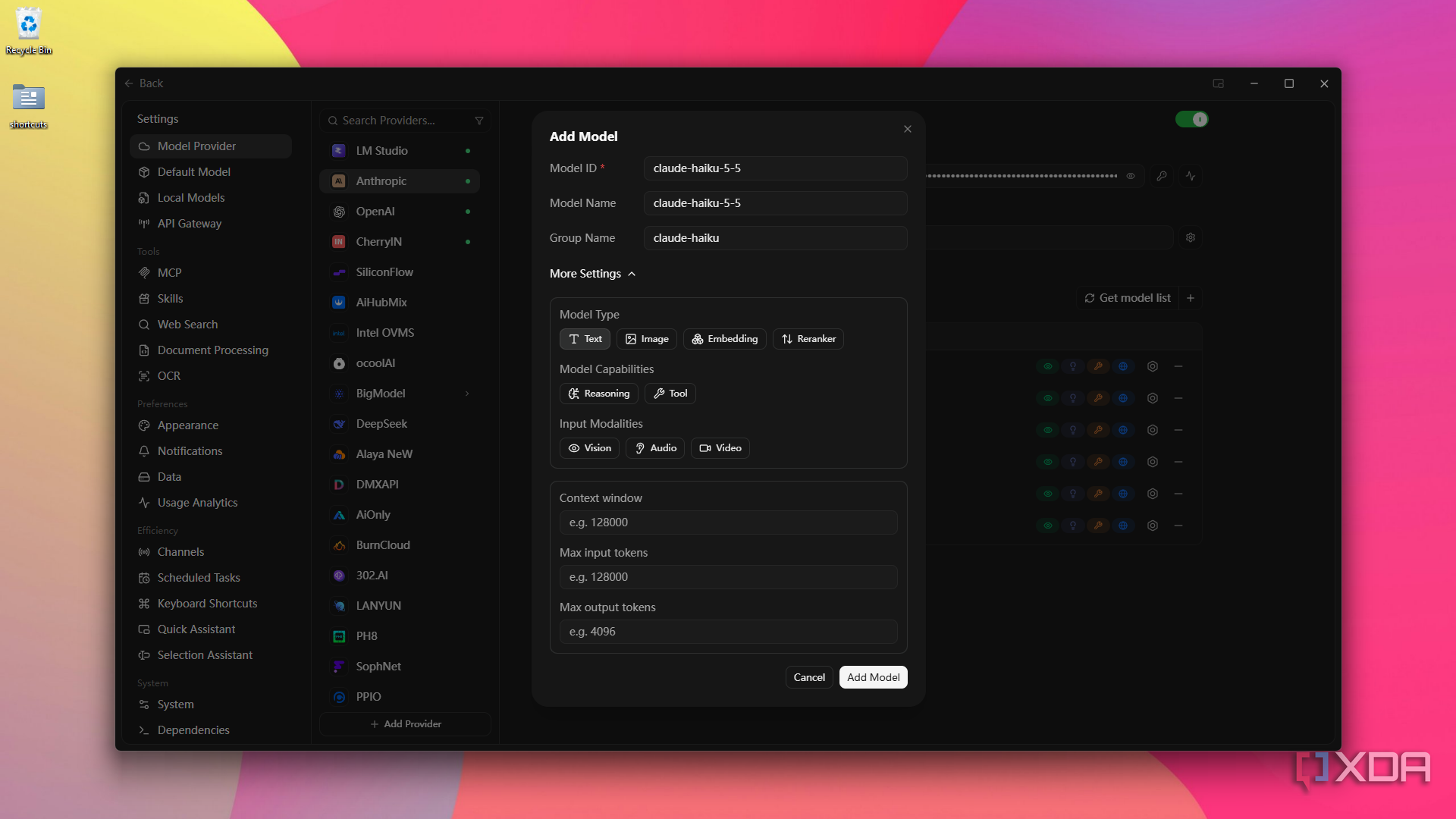Image resolution: width=1456 pixels, height=819 pixels.
Task: Toggle the Anthropic provider enable switch
Action: 1191,119
